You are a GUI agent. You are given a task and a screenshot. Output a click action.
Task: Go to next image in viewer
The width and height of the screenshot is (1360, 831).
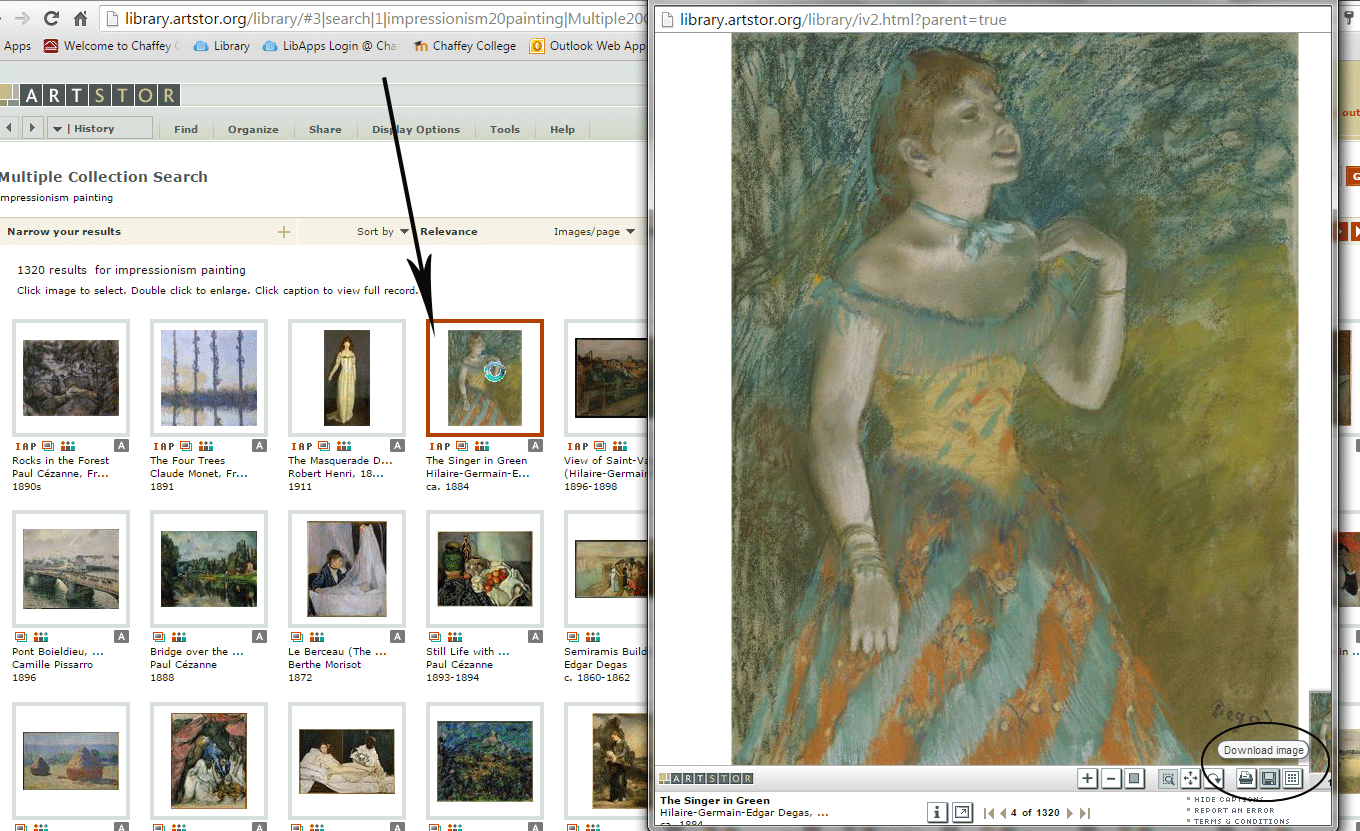pos(1069,813)
